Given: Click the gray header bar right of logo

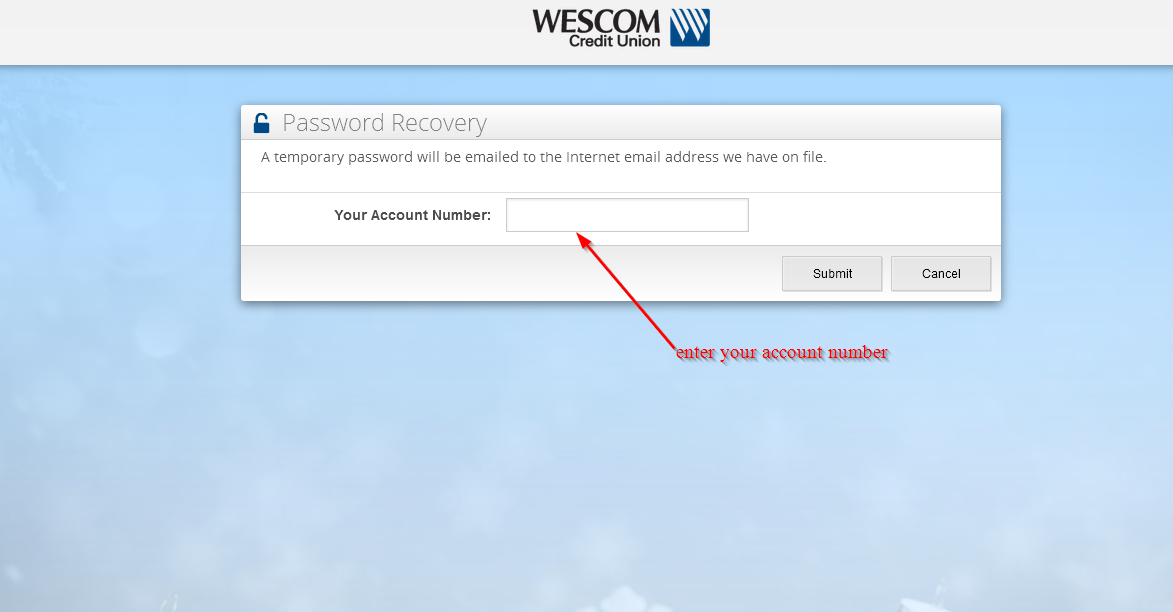Looking at the screenshot, I should (941, 32).
